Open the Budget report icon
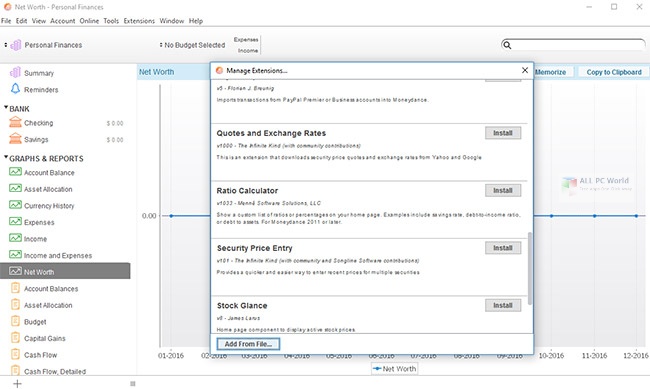This screenshot has height=389, width=650. coord(15,321)
